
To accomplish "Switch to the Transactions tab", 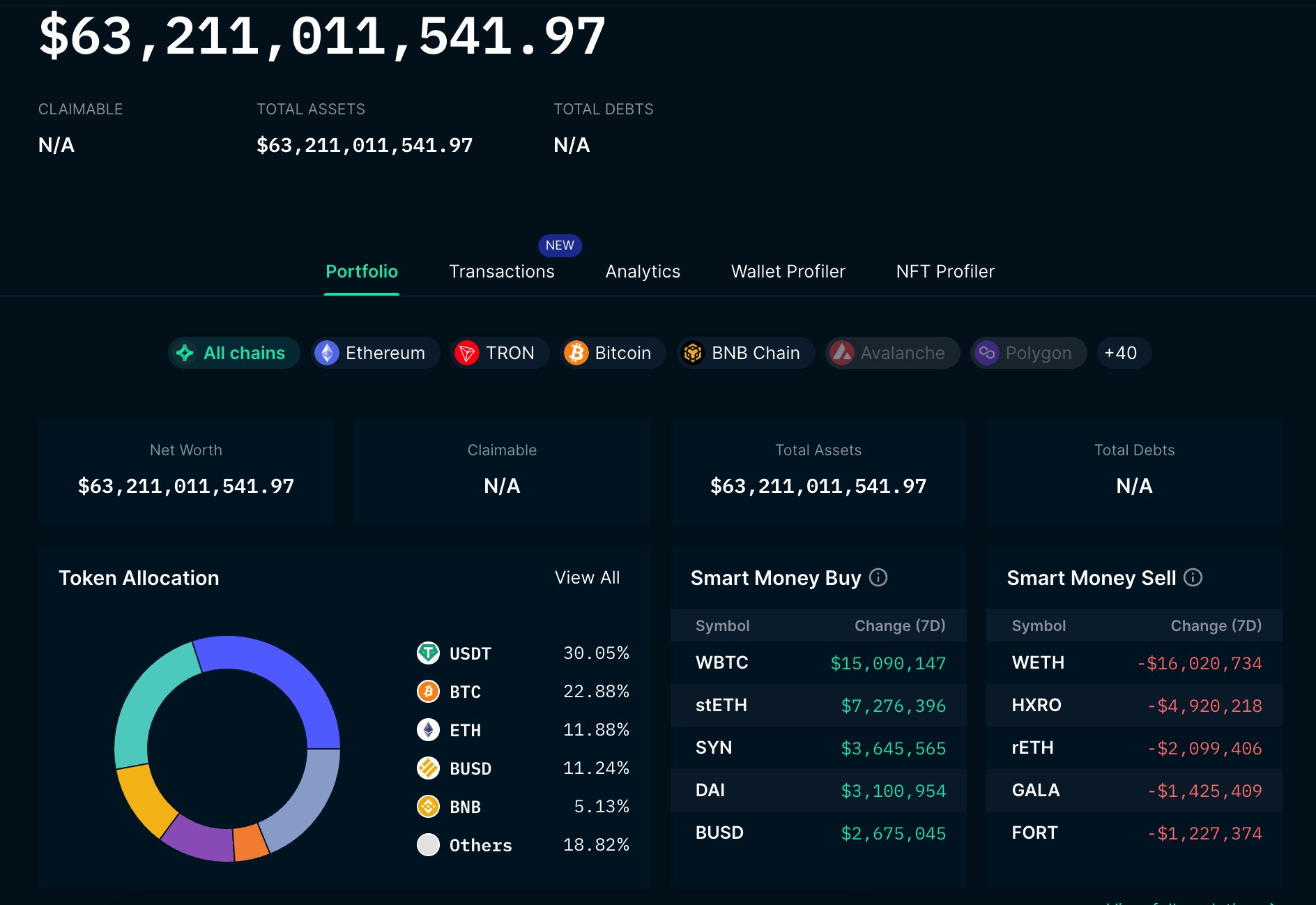I will (x=501, y=271).
